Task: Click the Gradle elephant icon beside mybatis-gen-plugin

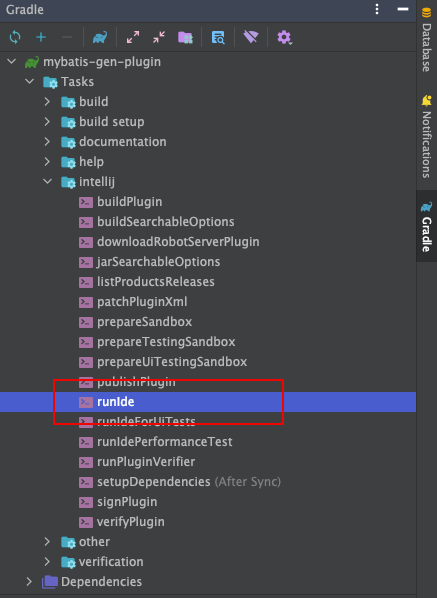Action: tap(32, 62)
